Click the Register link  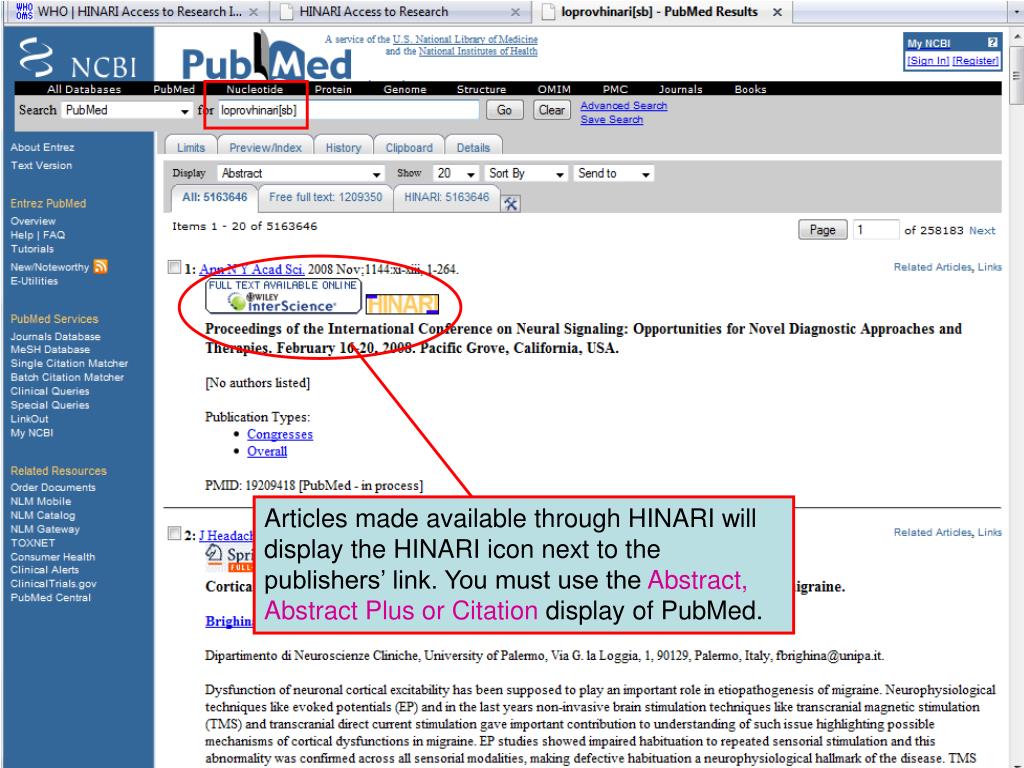[x=976, y=61]
